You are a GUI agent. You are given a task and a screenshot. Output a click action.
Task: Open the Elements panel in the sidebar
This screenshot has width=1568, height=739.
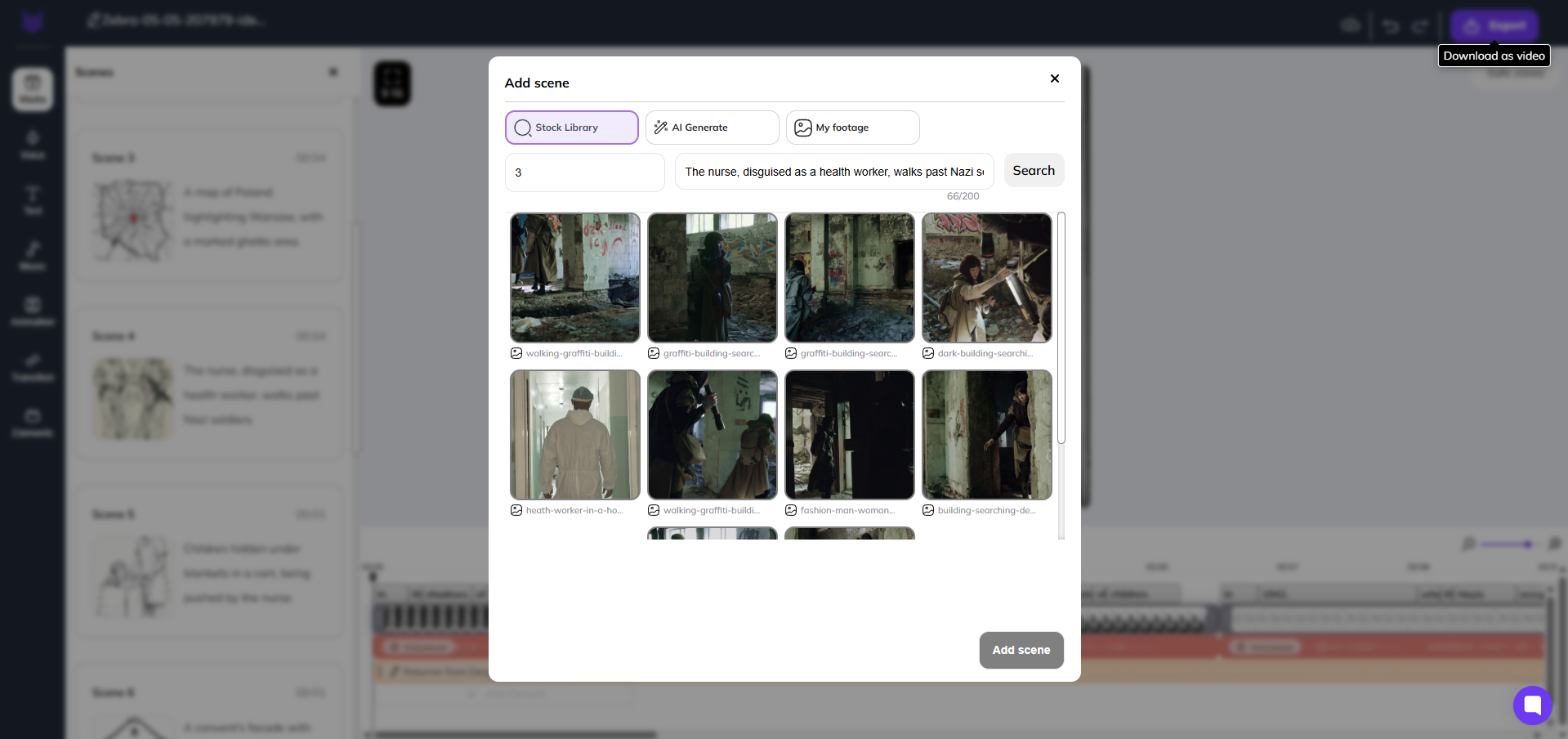[x=33, y=423]
